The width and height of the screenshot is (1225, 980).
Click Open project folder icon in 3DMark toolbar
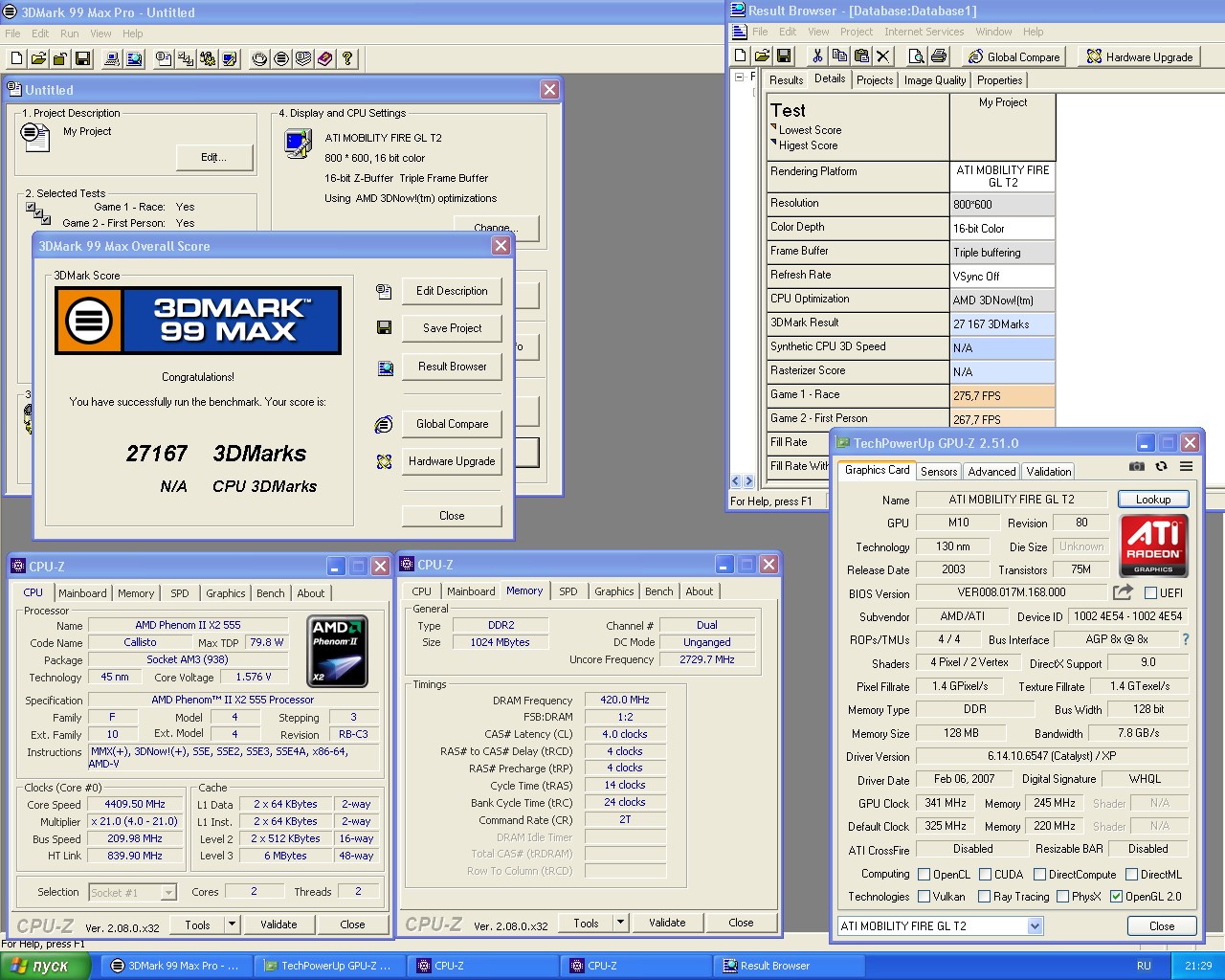pyautogui.click(x=38, y=58)
